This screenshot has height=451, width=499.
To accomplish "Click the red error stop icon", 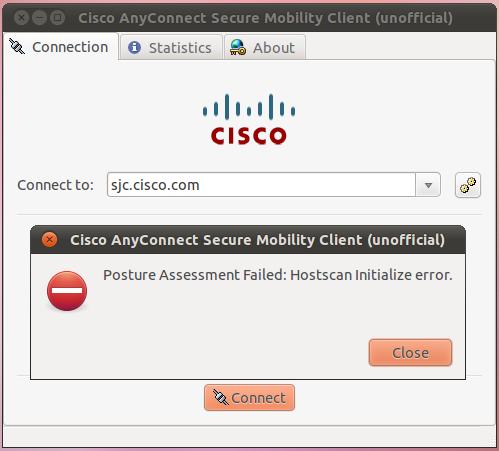I will [67, 291].
